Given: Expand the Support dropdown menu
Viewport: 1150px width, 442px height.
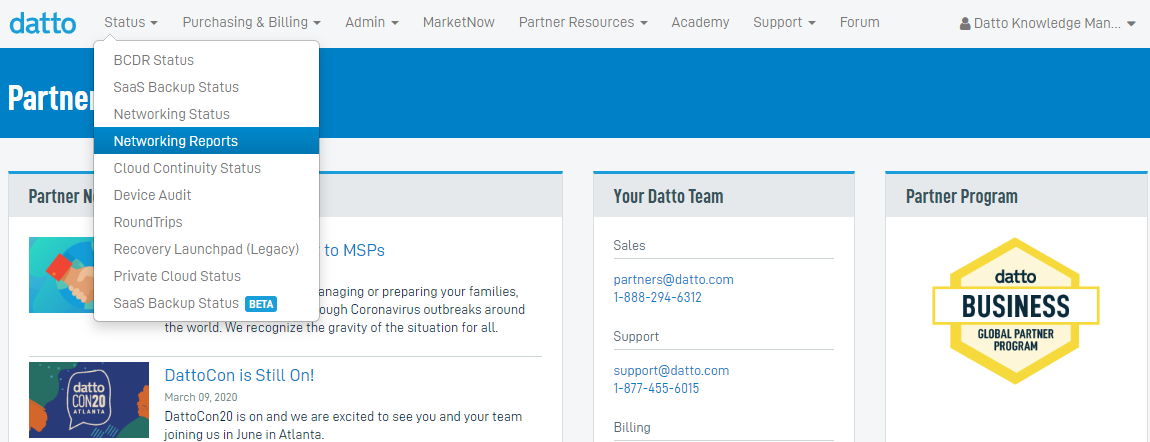Looking at the screenshot, I should click(784, 22).
